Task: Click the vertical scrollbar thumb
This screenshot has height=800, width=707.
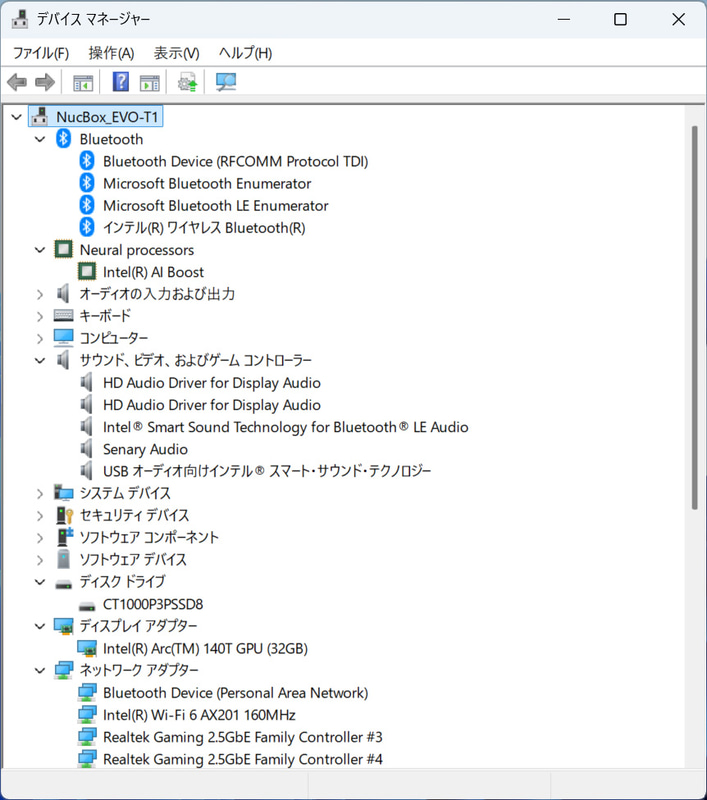Action: click(694, 317)
